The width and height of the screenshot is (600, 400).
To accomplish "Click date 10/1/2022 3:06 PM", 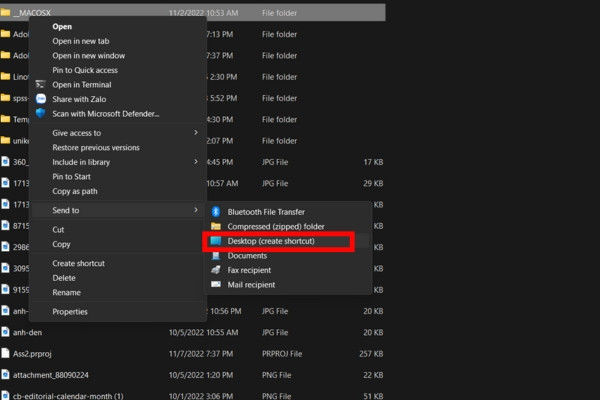I will point(201,396).
